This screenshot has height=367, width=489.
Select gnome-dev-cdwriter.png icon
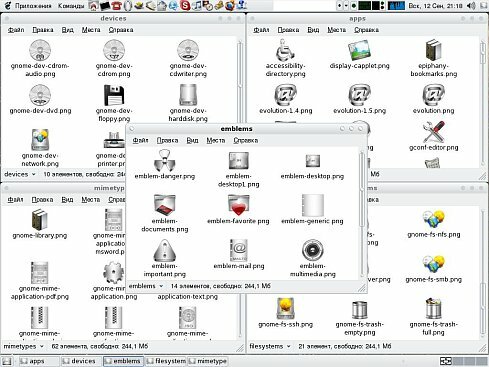point(188,50)
